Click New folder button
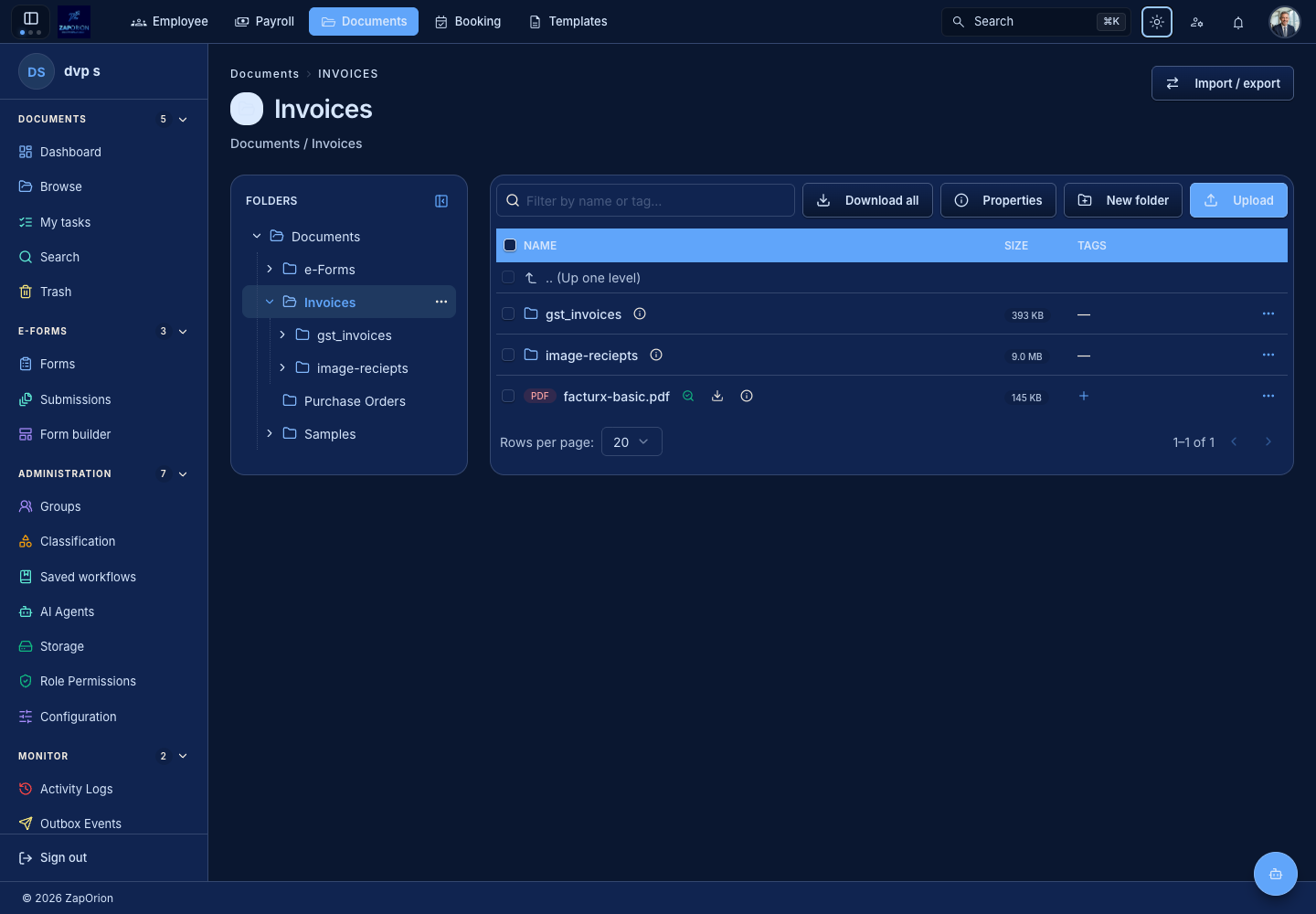 pos(1123,200)
